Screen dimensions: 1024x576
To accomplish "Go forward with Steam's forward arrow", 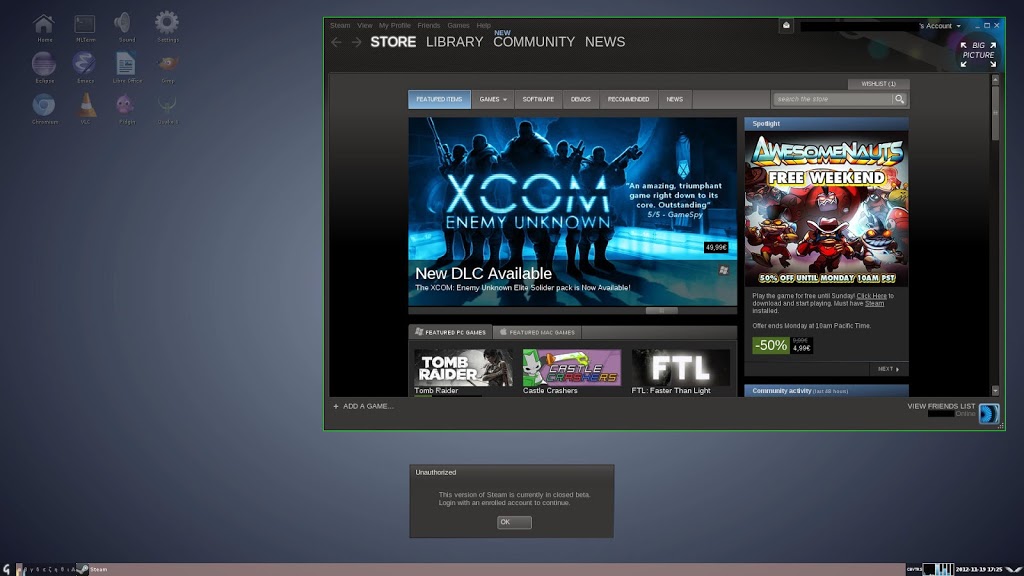I will [357, 42].
